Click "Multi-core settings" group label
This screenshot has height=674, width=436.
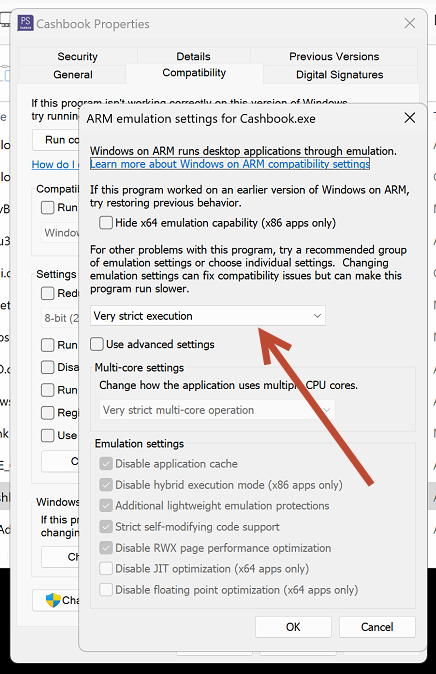click(139, 368)
